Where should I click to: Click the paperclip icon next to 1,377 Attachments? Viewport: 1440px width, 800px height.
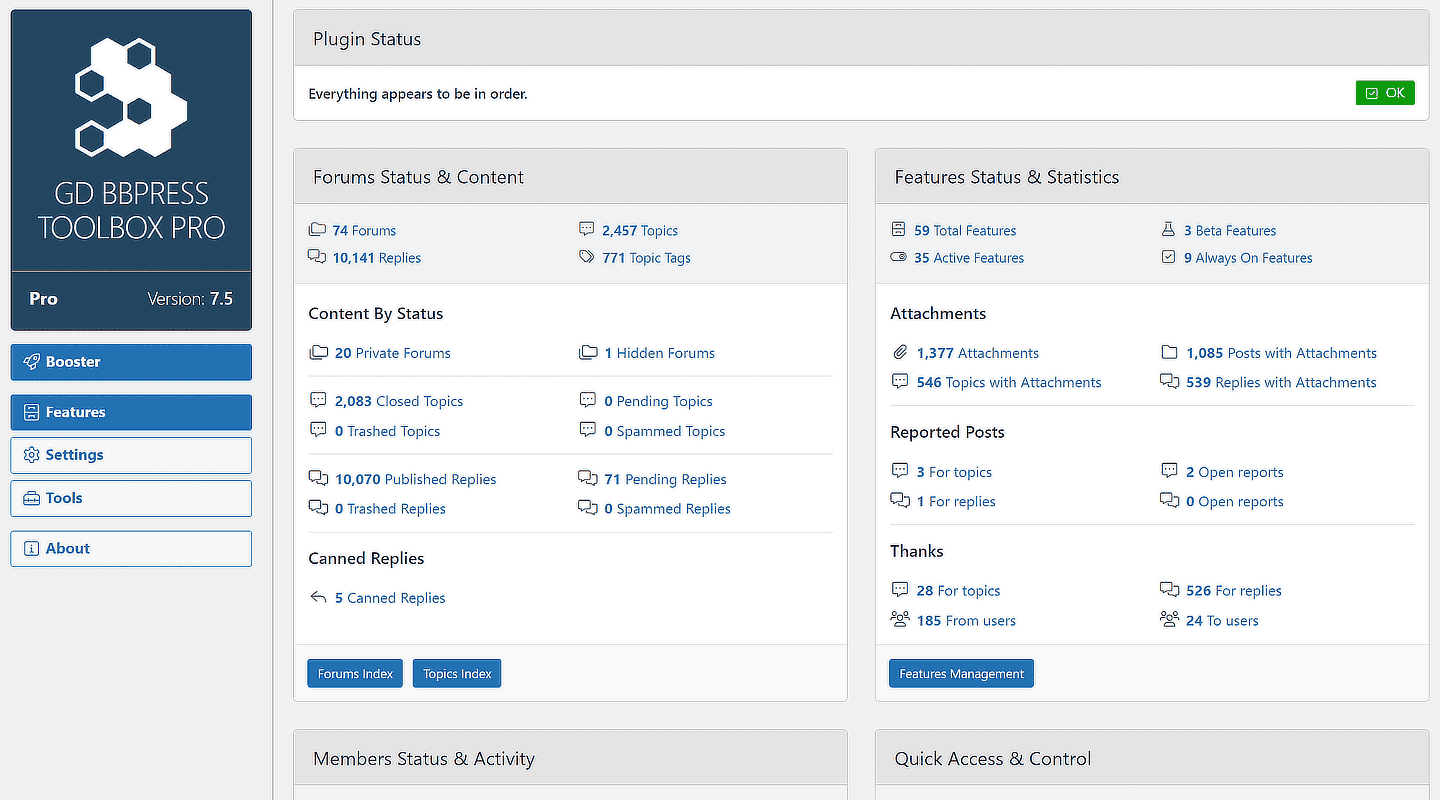pos(900,353)
